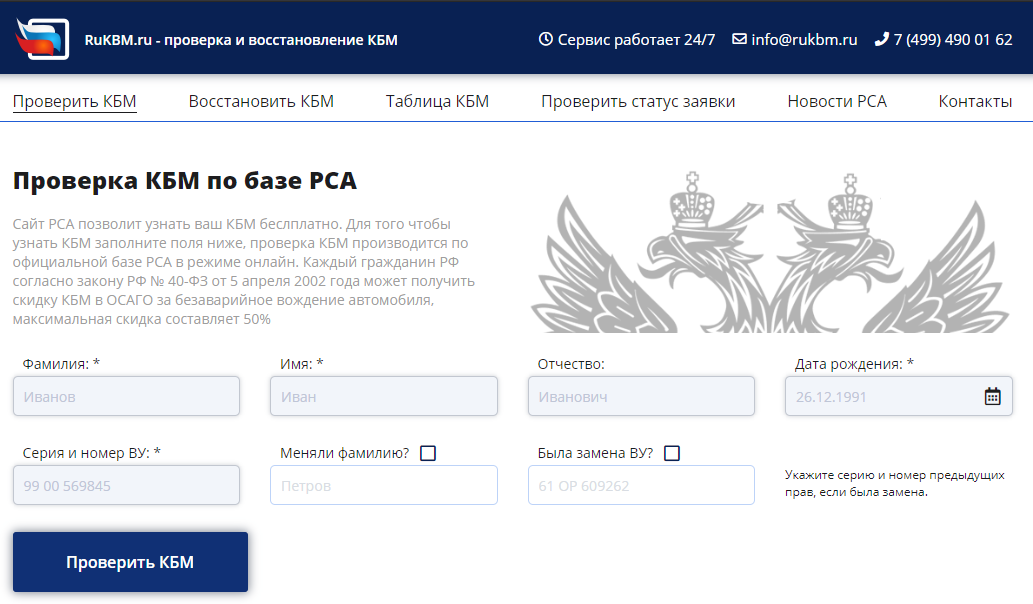This screenshot has width=1033, height=604.
Task: Tick the "Меняли фамилию?" checkbox
Action: tap(428, 453)
